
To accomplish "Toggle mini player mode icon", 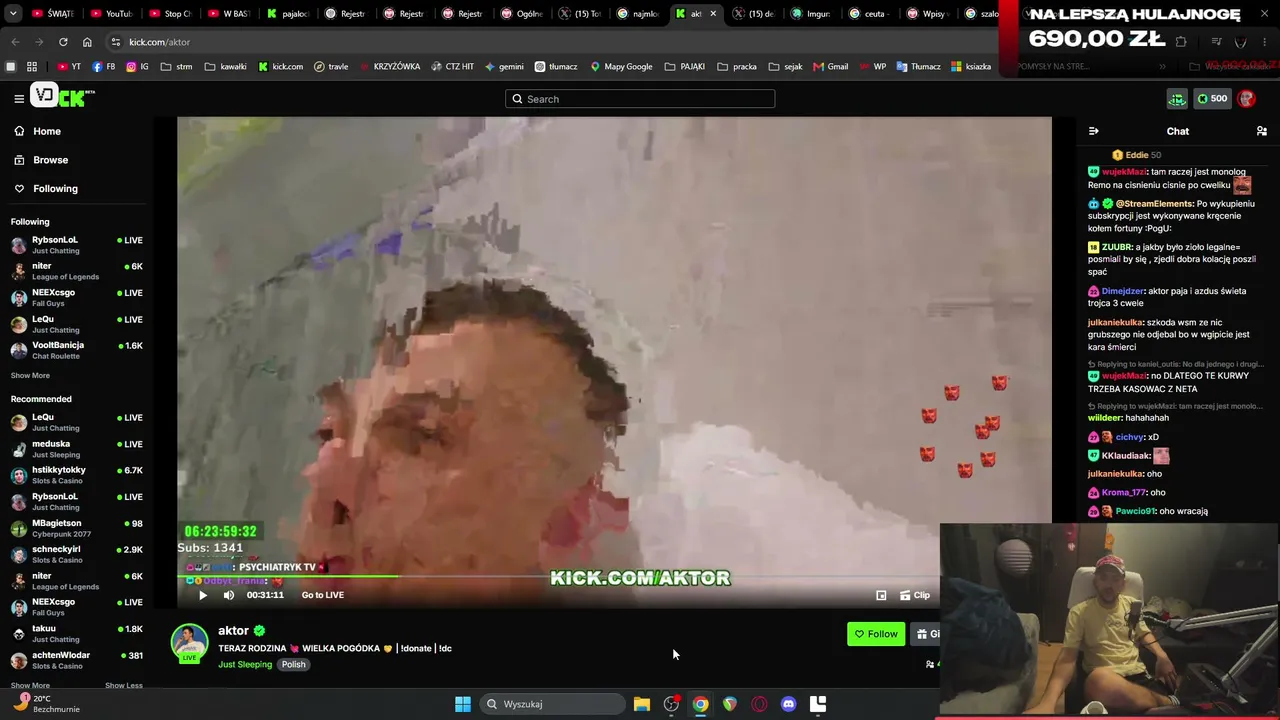I will (881, 595).
